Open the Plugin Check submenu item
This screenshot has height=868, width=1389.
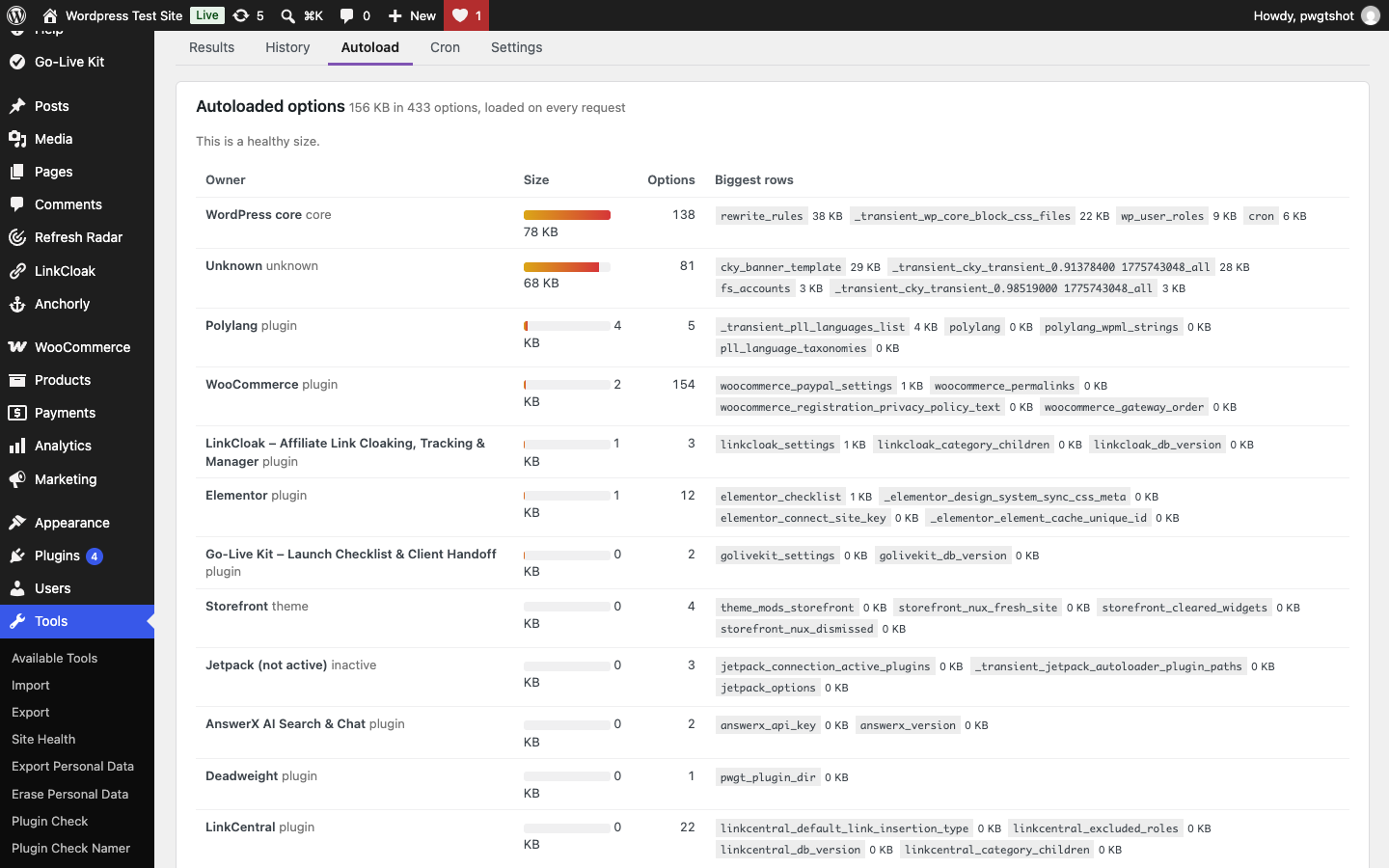[50, 821]
